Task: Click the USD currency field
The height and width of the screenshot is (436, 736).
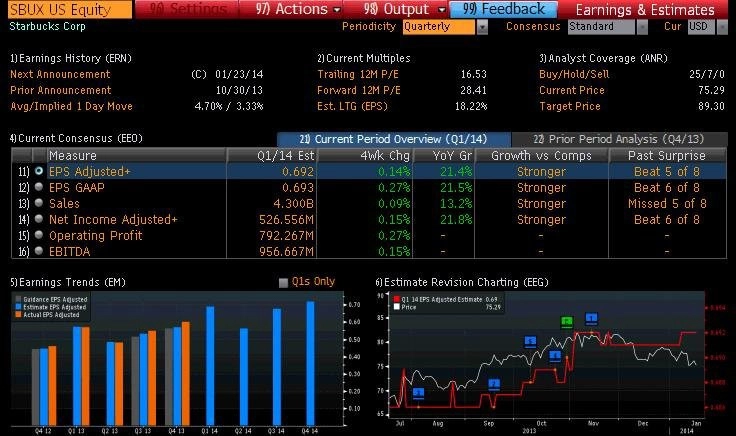Action: point(701,27)
